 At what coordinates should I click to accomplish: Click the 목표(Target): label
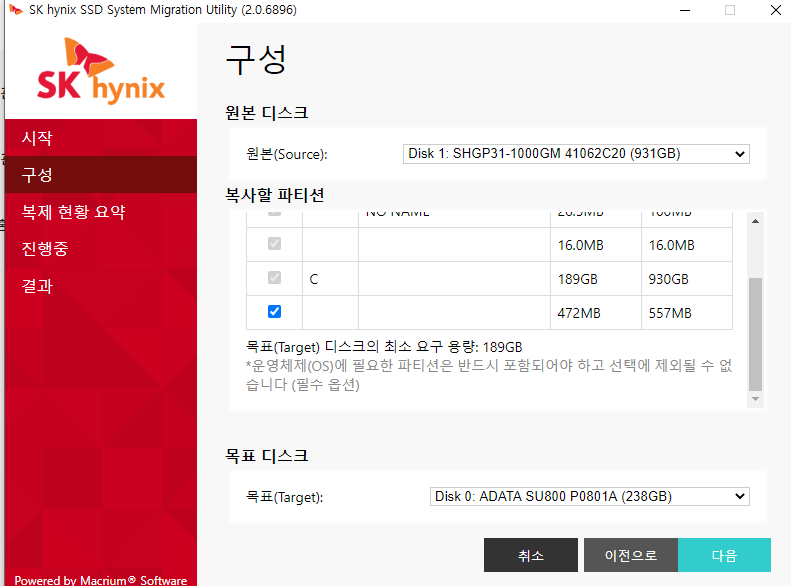pos(285,497)
